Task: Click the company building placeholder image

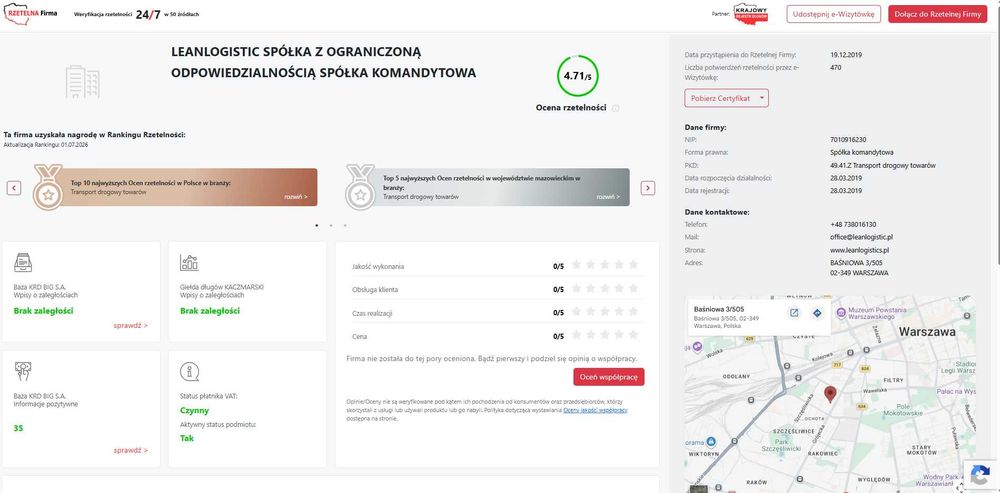Action: [x=83, y=82]
